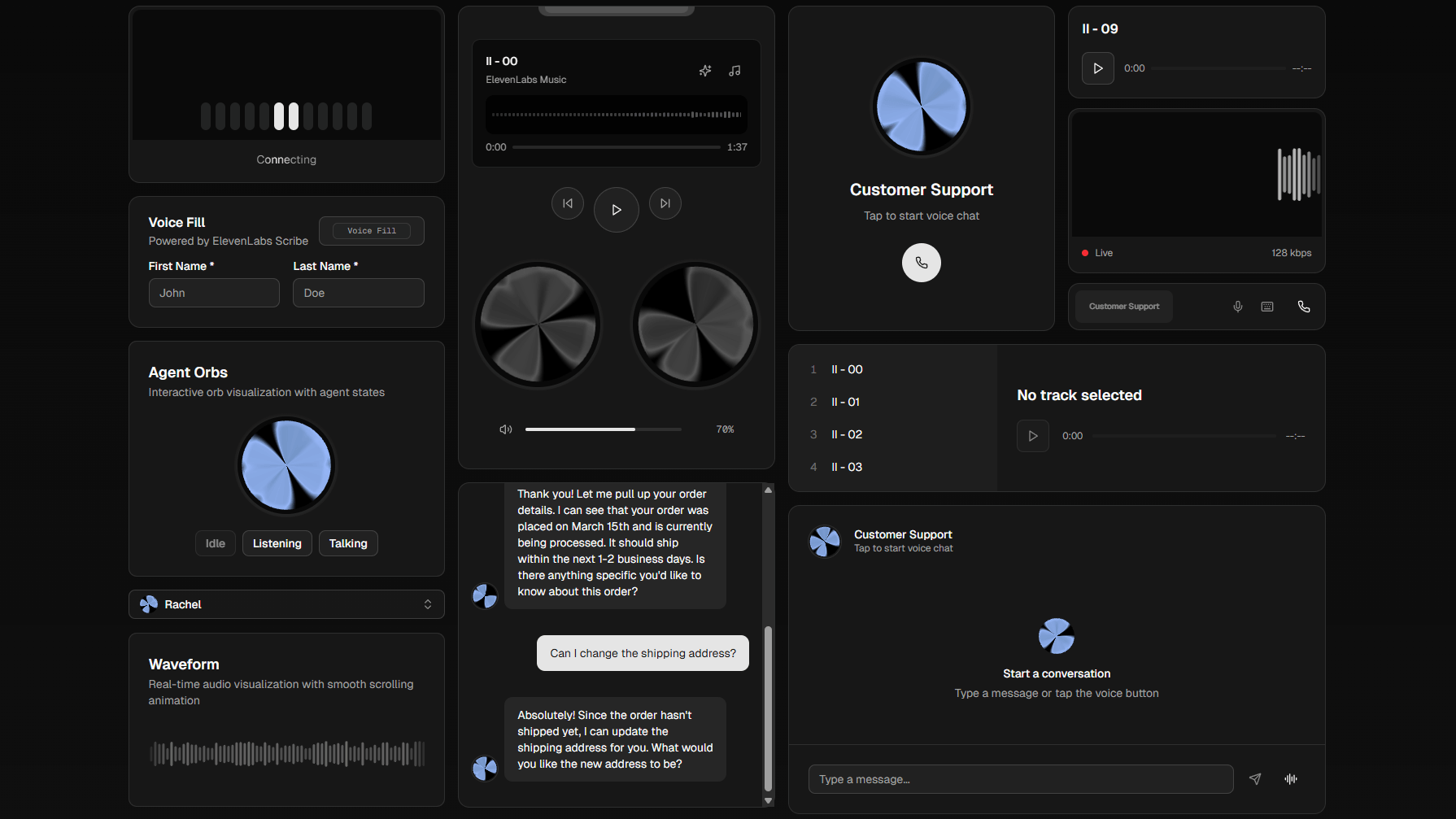Switch orb state to Listening
This screenshot has width=1456, height=819.
click(x=277, y=543)
